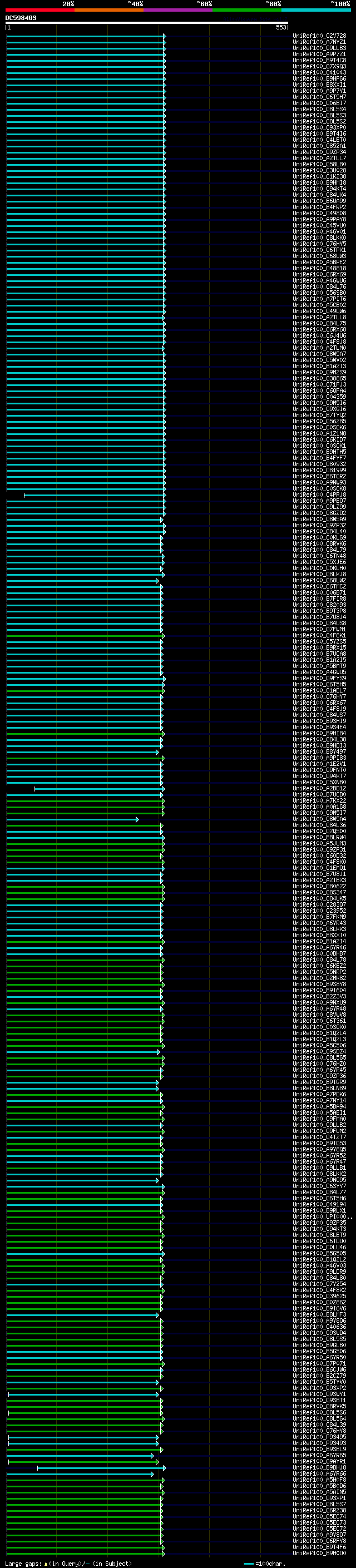Select hit label UniRef100_B9S8Y8
Image resolution: width=356 pixels, height=1568 pixels.
click(319, 985)
